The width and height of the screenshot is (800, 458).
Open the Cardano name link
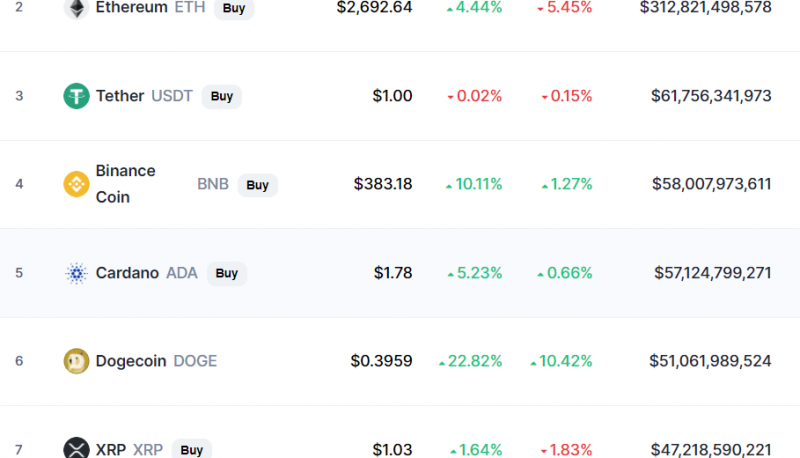(127, 273)
